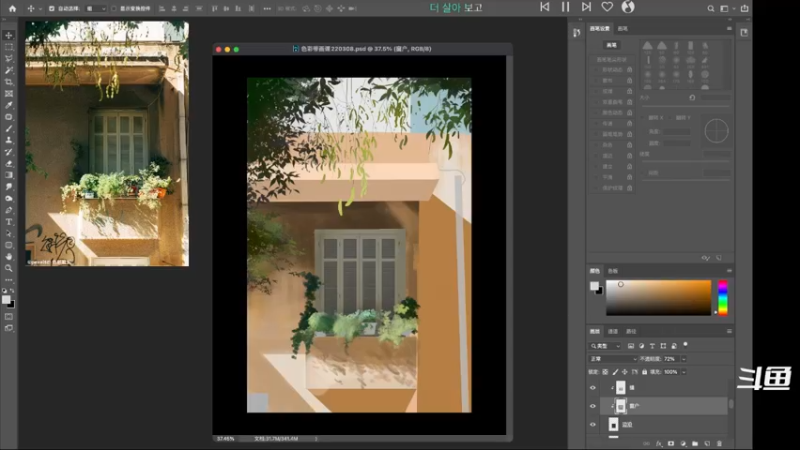The height and width of the screenshot is (450, 800).
Task: Click the heart favorite icon
Action: coord(607,7)
